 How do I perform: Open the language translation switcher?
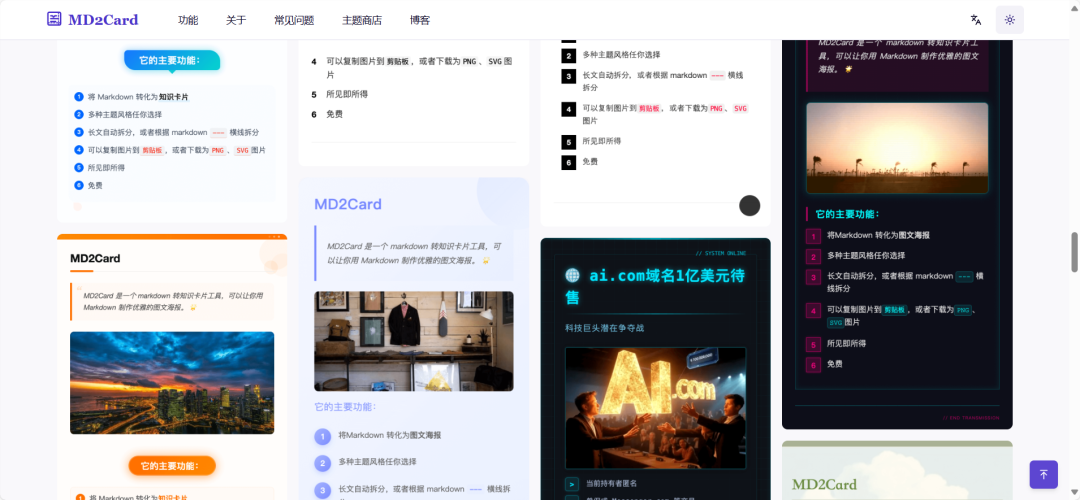975,20
